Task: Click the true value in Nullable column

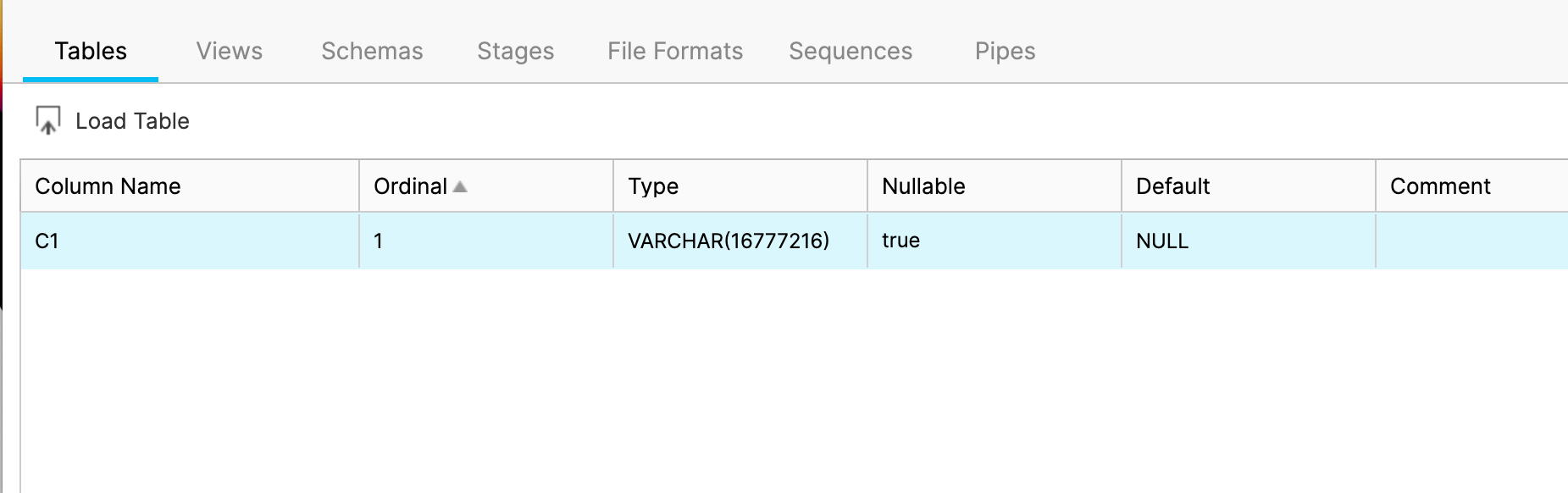Action: pos(900,241)
